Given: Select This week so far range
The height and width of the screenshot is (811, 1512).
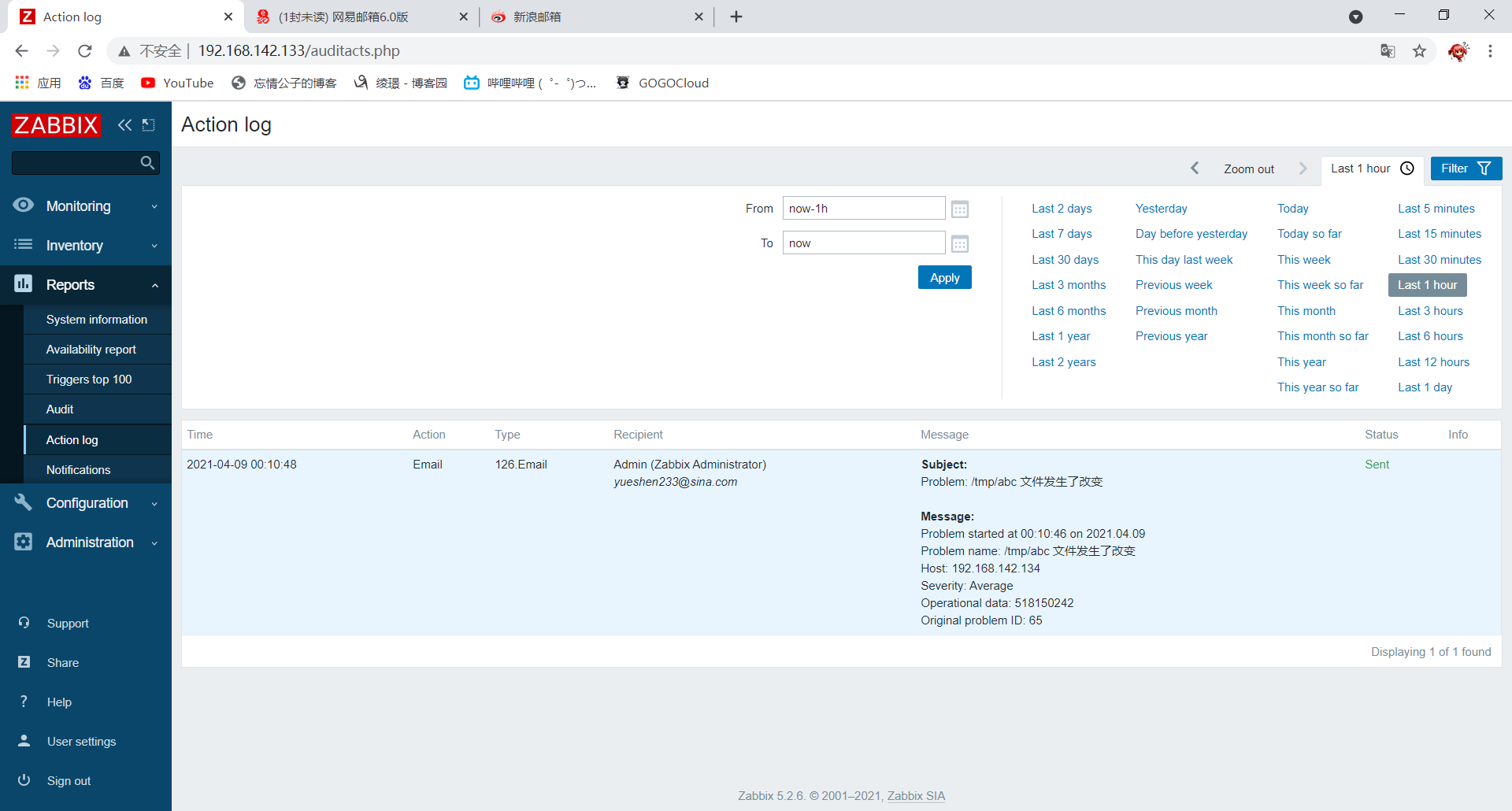Looking at the screenshot, I should (x=1321, y=285).
